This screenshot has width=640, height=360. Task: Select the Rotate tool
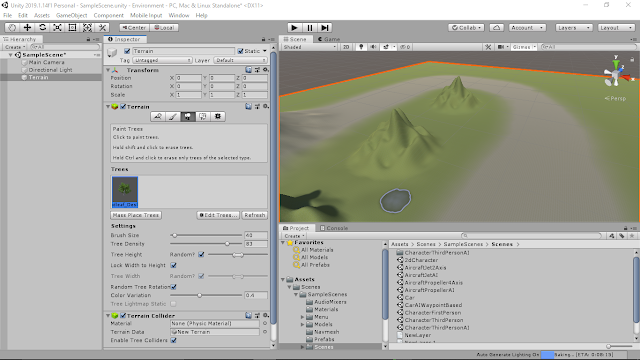[x=42, y=27]
